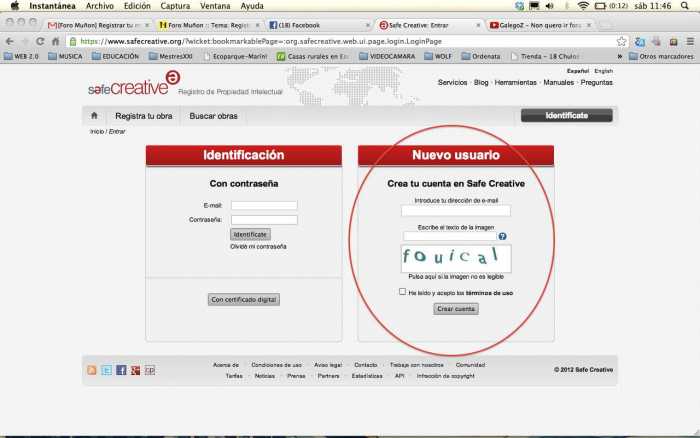Open the Ventana menu

click(x=215, y=6)
